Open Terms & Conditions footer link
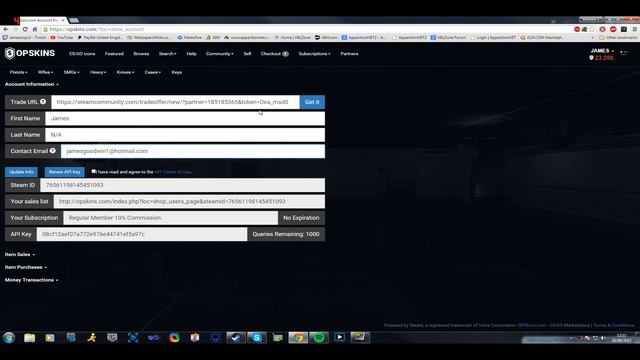The height and width of the screenshot is (360, 640). (x=613, y=325)
